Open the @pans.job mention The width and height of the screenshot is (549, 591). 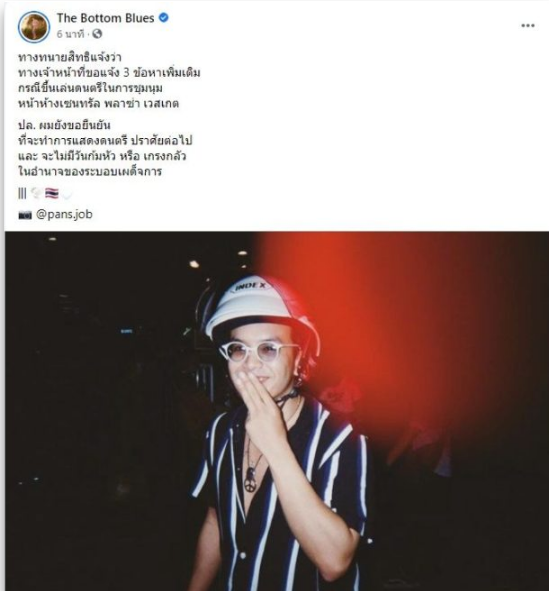point(64,214)
